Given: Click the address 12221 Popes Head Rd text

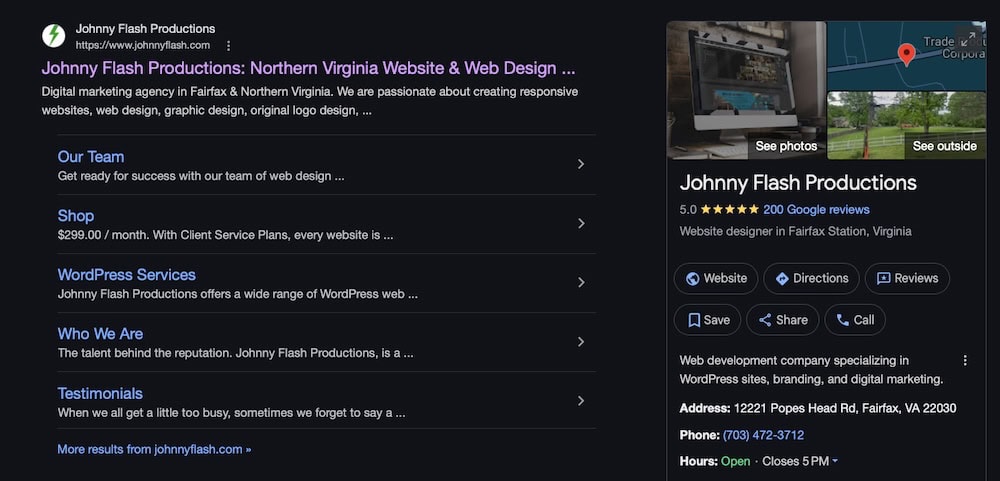Looking at the screenshot, I should coord(844,408).
